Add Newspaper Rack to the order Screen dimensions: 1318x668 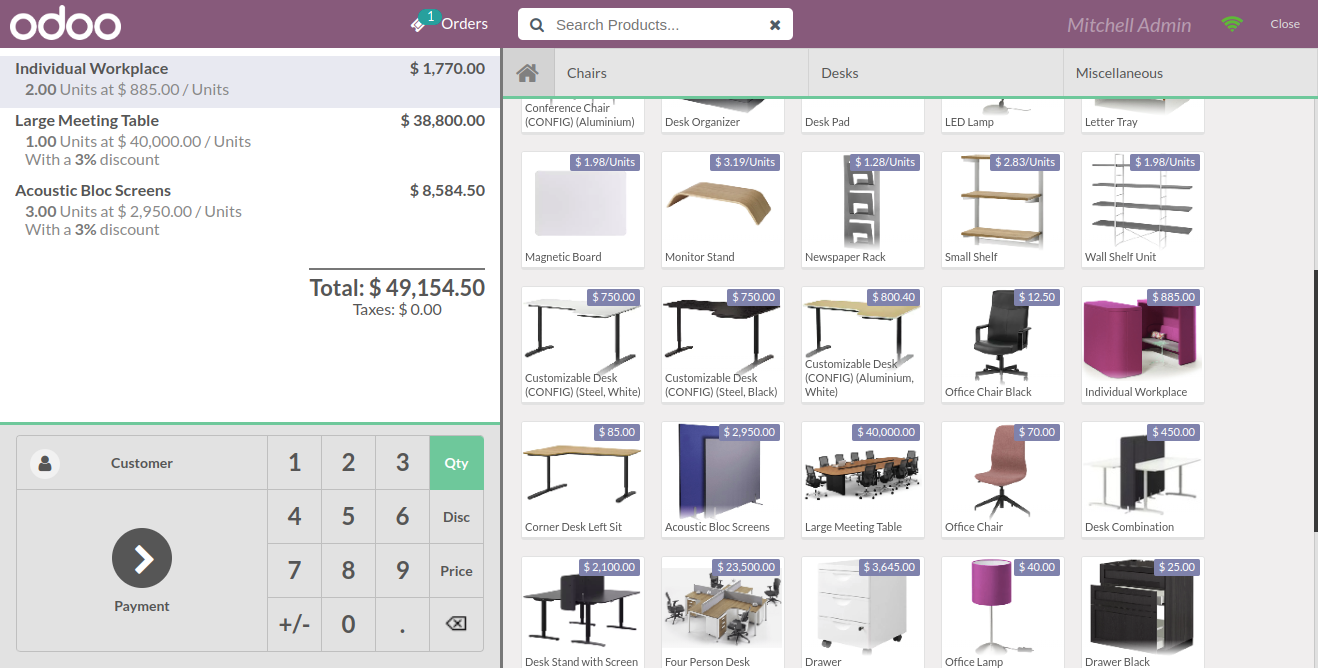coord(863,210)
